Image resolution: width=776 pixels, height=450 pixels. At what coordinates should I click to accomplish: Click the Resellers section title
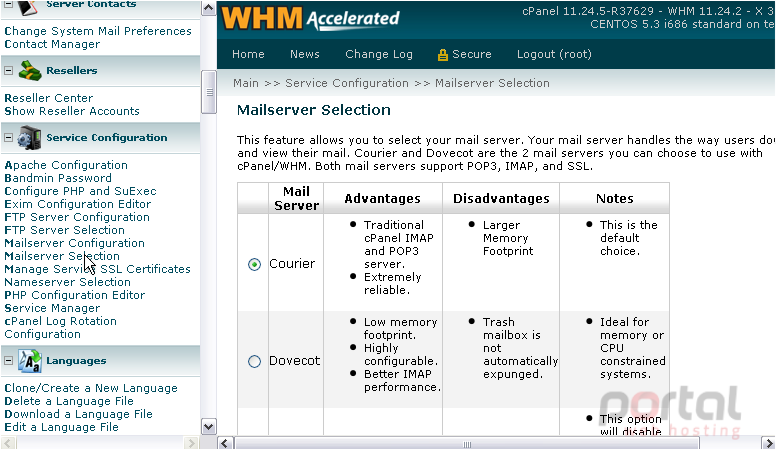click(72, 71)
